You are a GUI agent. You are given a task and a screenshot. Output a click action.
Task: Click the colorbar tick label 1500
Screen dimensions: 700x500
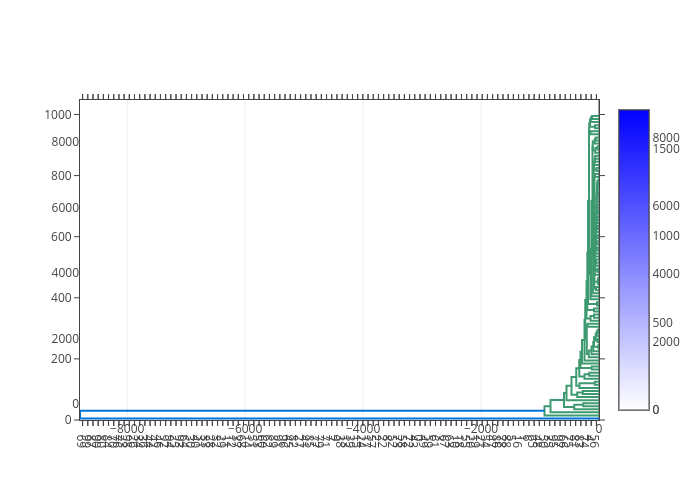pyautogui.click(x=666, y=149)
